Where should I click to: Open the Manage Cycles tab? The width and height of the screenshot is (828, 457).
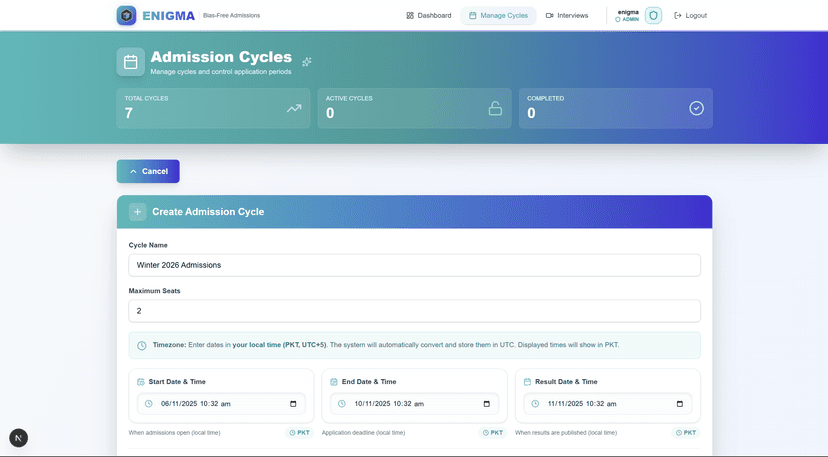click(498, 15)
